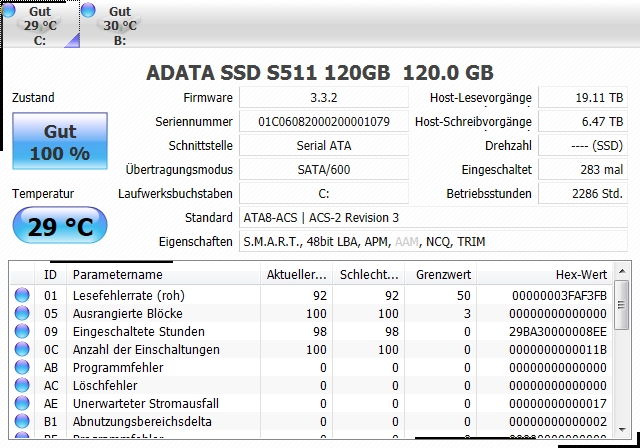Click the Laufwerksbuchstaben field showing C:
The image size is (640, 448).
[324, 193]
